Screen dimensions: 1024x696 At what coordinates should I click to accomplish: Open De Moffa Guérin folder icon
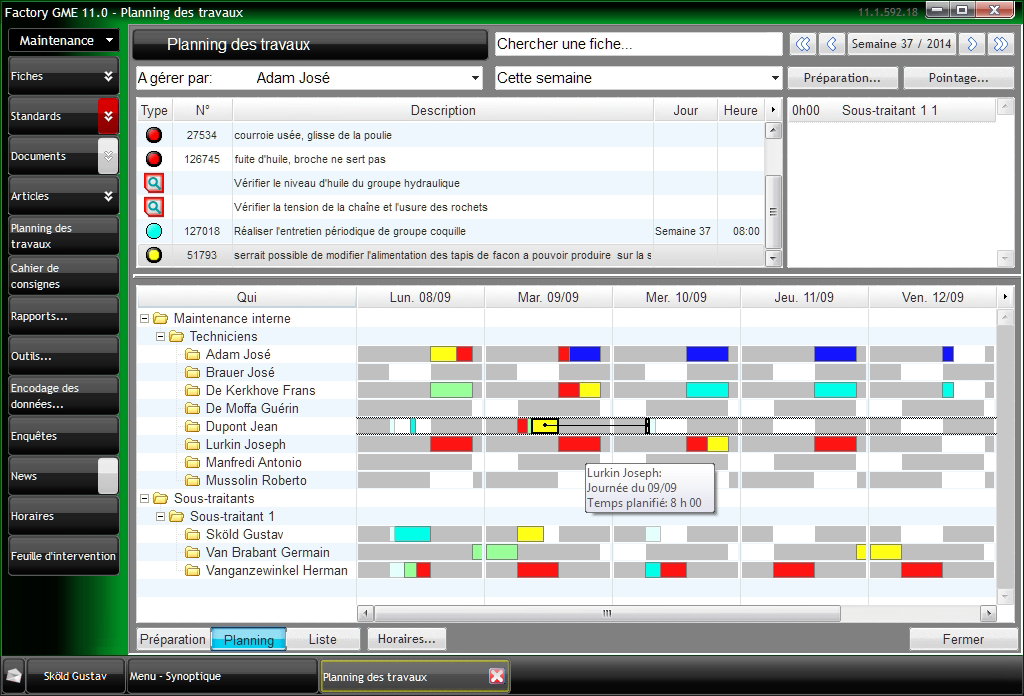[192, 408]
